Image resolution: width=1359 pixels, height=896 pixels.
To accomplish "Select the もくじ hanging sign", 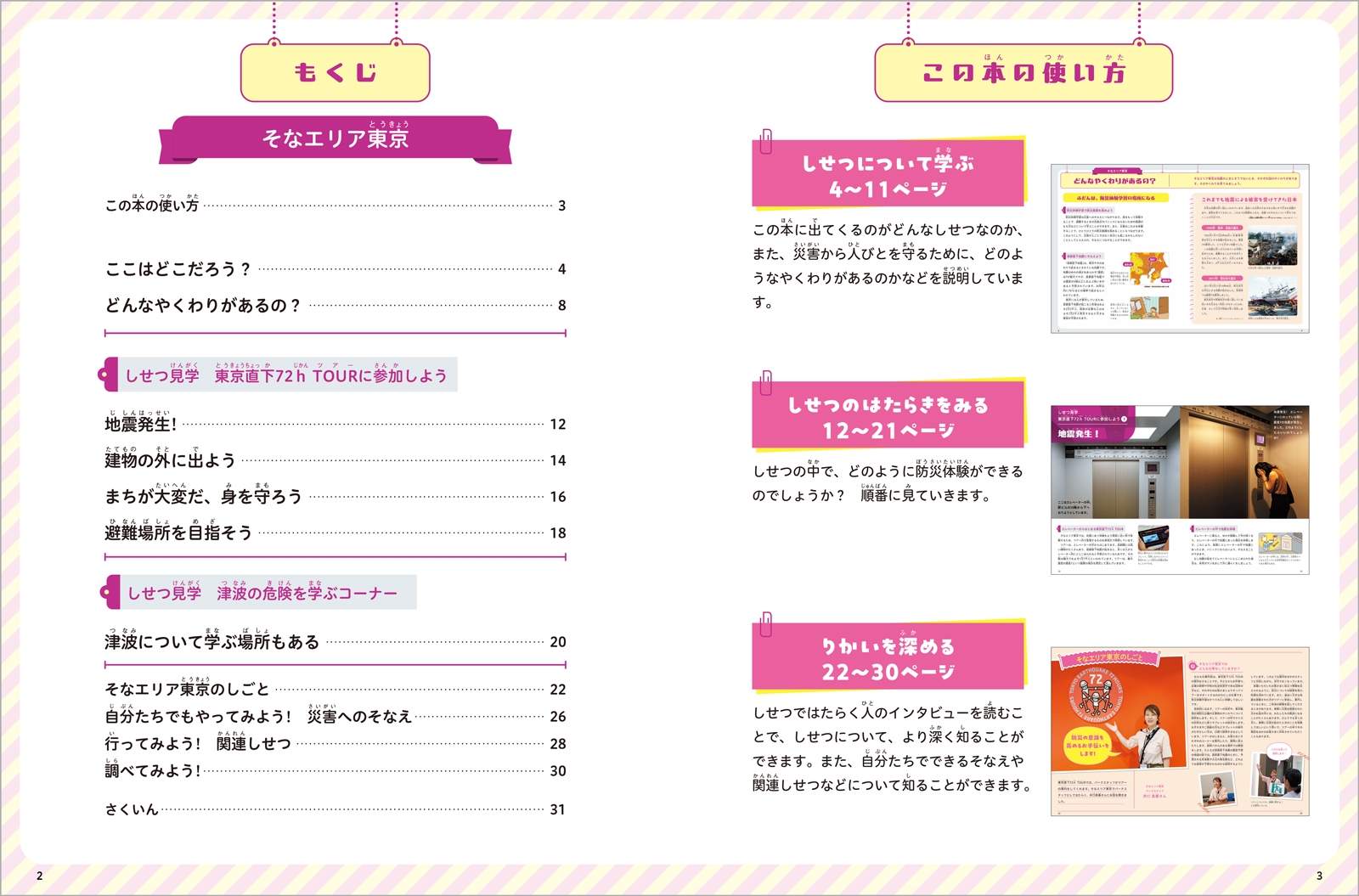I will pos(336,73).
